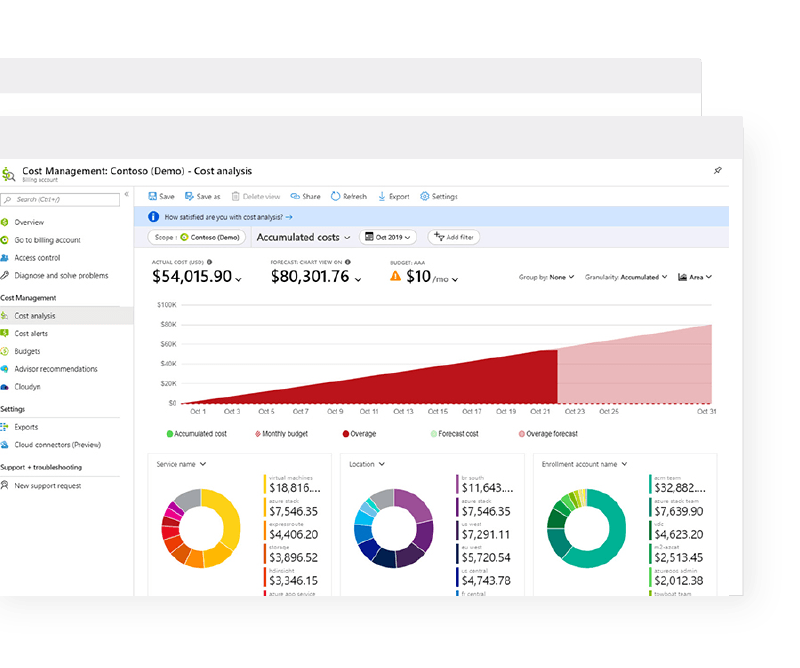
Task: Click the Diagnose and solve wrench icon
Action: pyautogui.click(x=5, y=276)
